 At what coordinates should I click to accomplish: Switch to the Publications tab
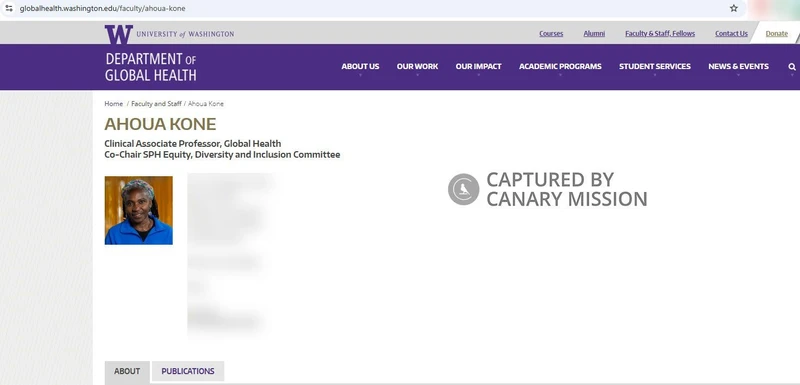tap(188, 371)
